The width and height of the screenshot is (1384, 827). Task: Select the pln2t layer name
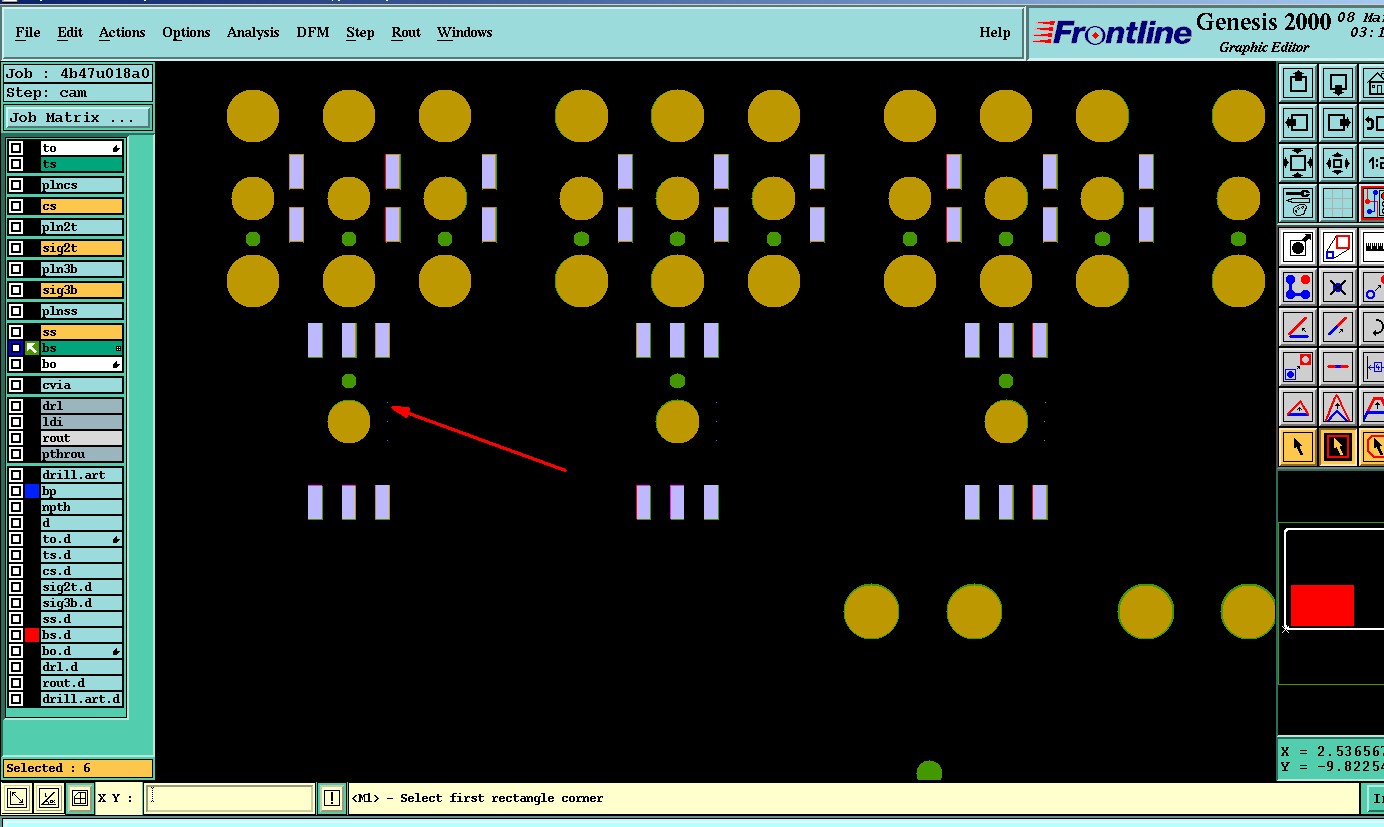click(x=81, y=227)
